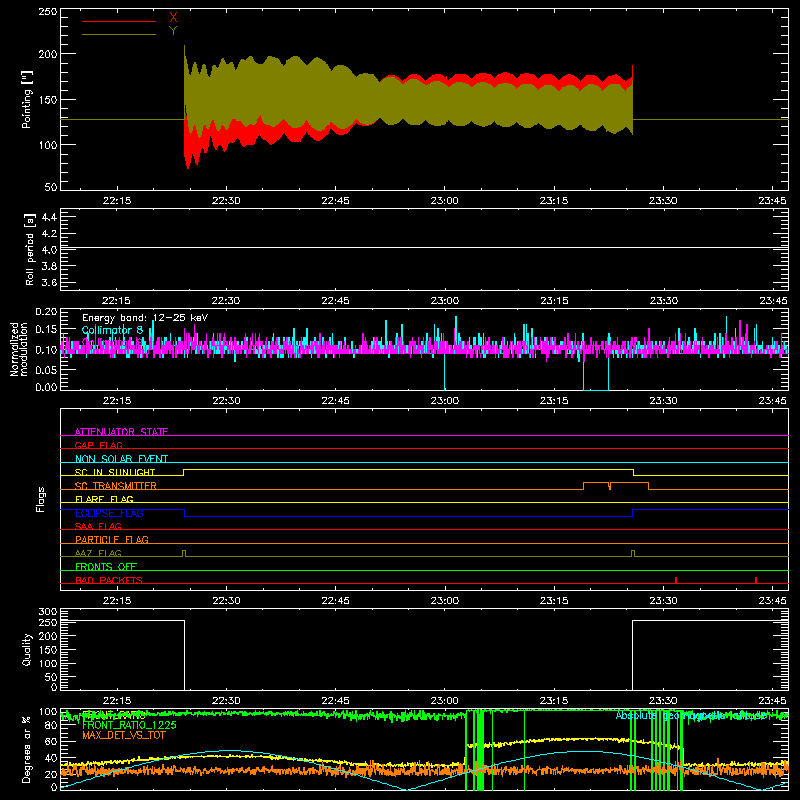The image size is (800, 800).
Task: Click the FRONT_RATIO_1225 legend label
Action: pos(129,725)
